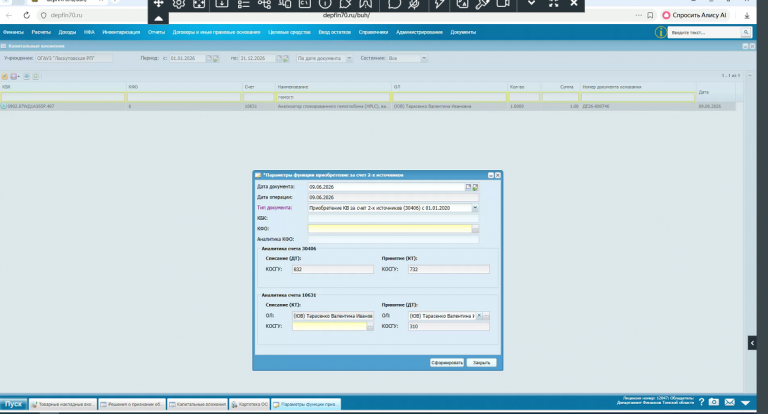Expand Тип документа dropdown in dialog
The width and height of the screenshot is (768, 414).
click(475, 208)
